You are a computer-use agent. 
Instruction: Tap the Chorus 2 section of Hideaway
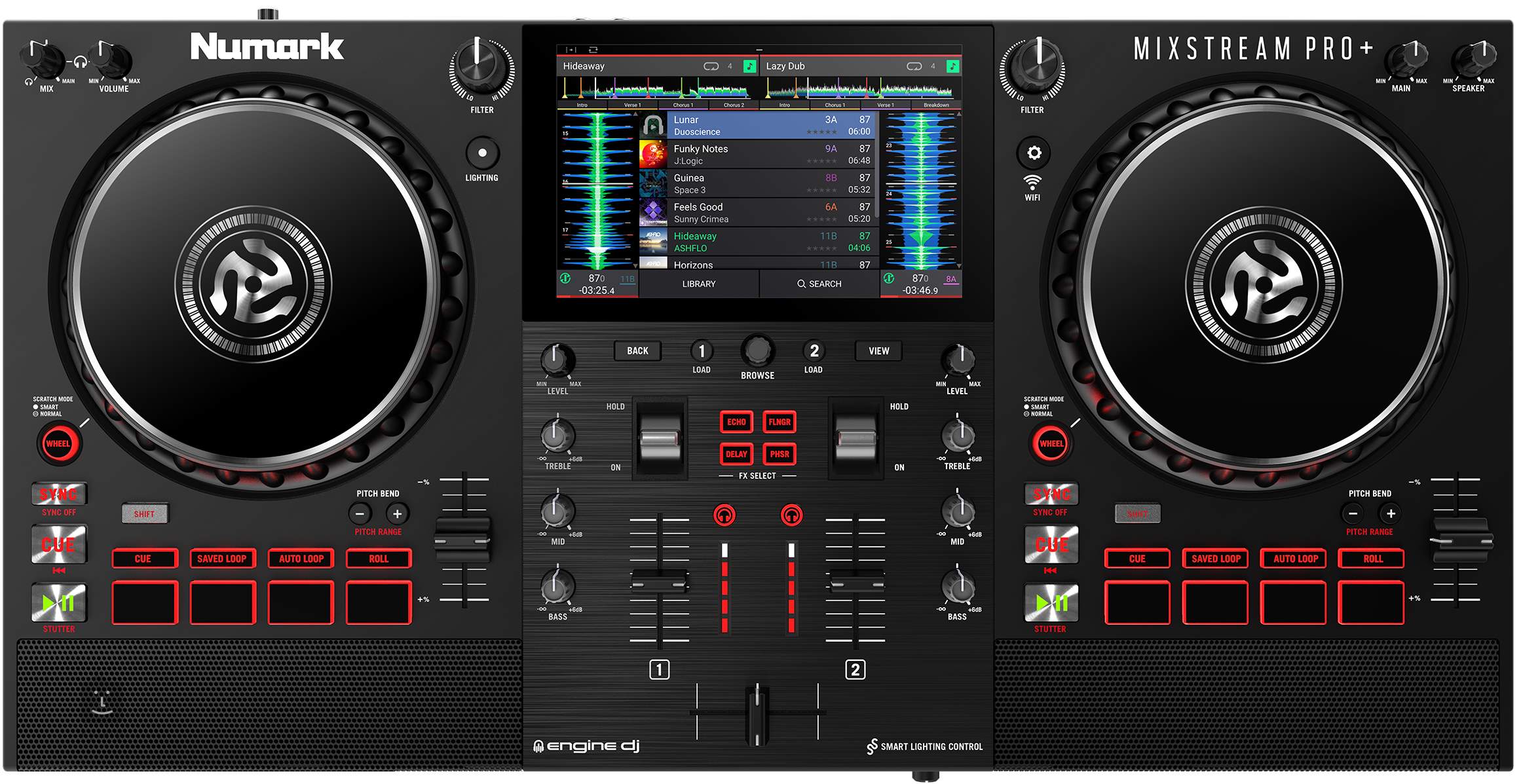734,105
